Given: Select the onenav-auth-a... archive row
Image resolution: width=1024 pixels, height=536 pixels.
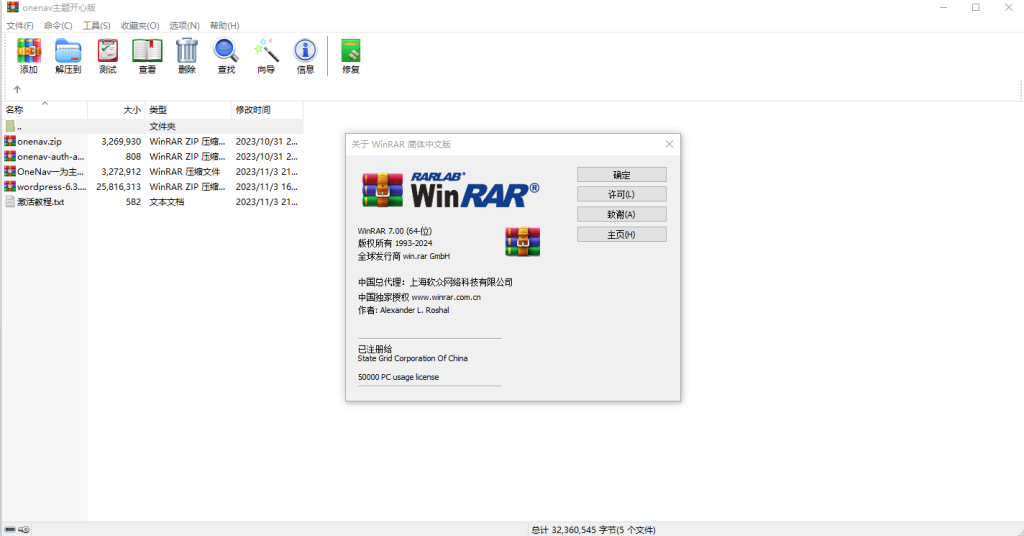Looking at the screenshot, I should click(x=152, y=157).
